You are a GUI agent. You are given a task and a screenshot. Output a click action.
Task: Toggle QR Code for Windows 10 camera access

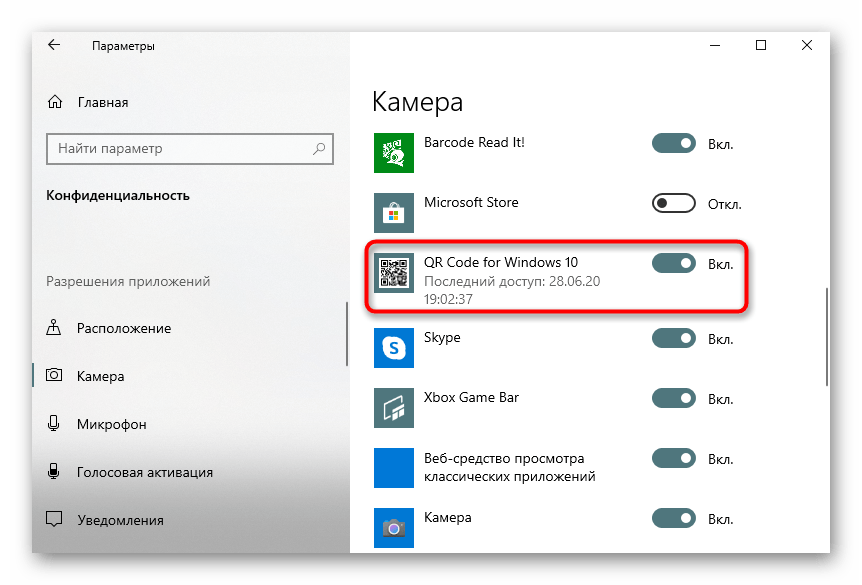tap(673, 263)
